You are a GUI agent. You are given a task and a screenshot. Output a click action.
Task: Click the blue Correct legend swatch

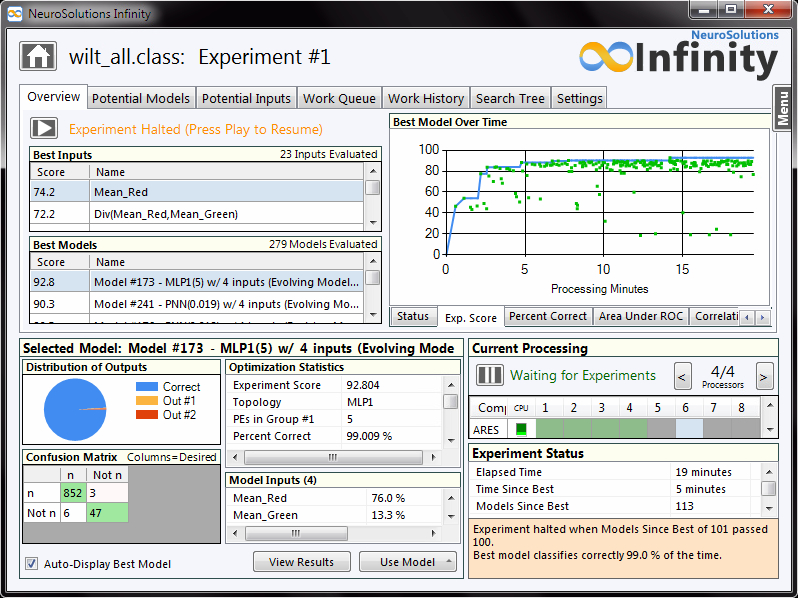tap(147, 386)
